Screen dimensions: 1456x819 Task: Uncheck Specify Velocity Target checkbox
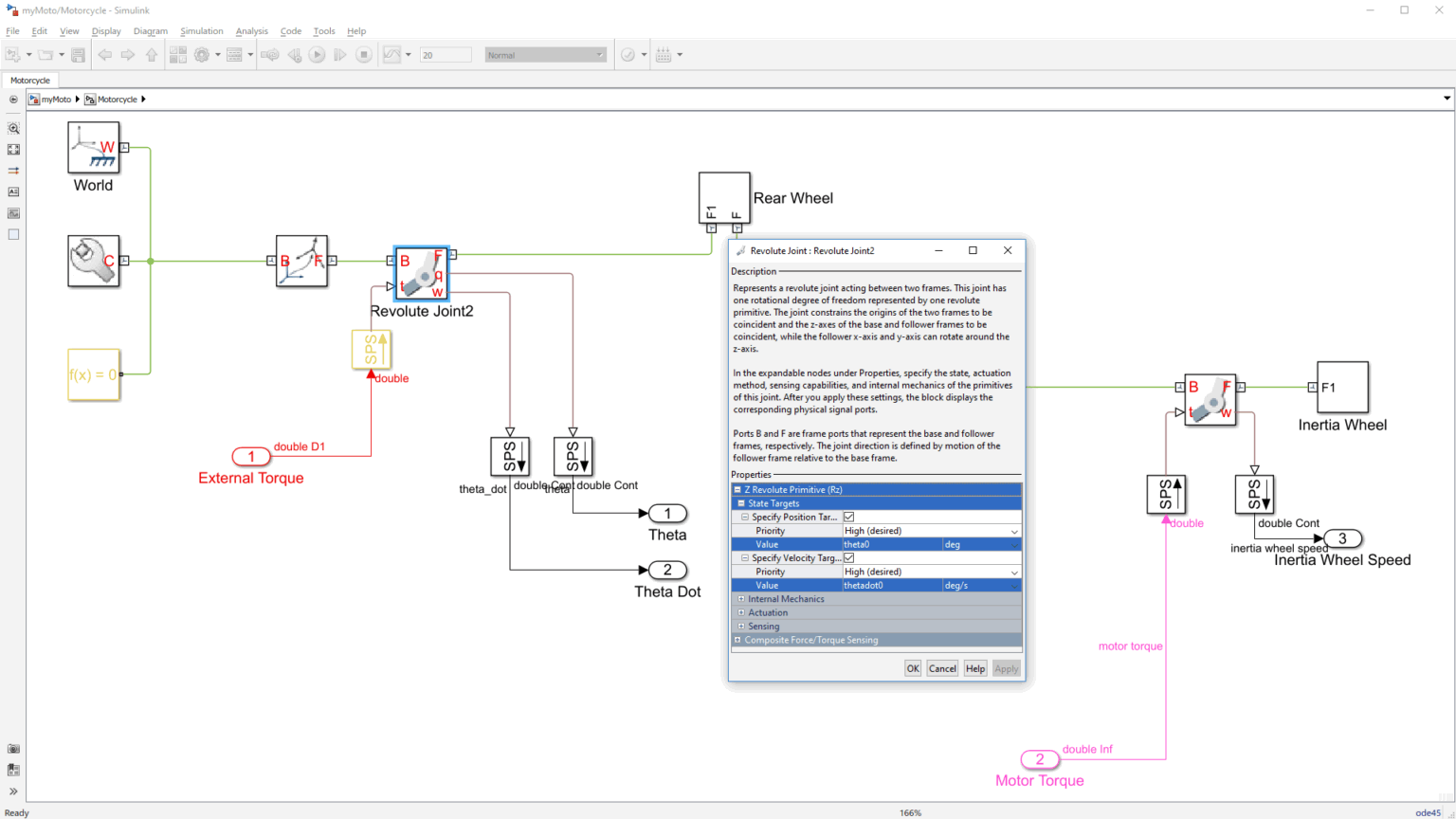pyautogui.click(x=849, y=558)
